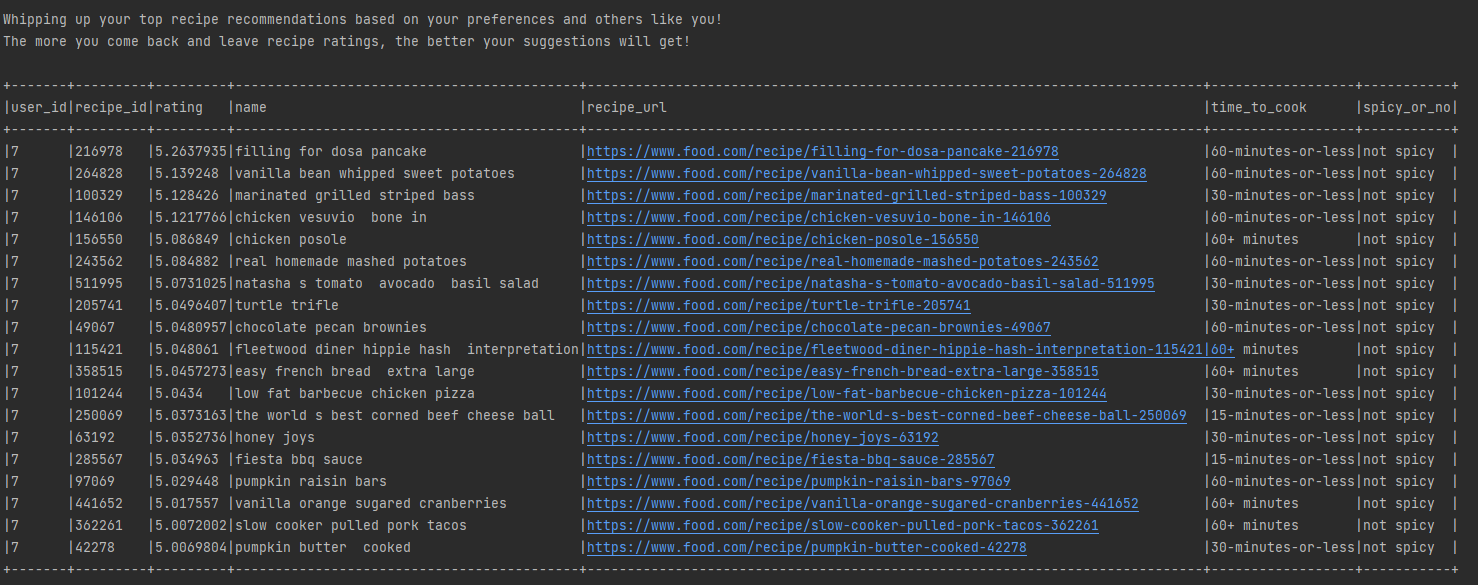The width and height of the screenshot is (1478, 585).
Task: Follow the natasha's tomato avocado basil salad link
Action: pyautogui.click(x=870, y=284)
